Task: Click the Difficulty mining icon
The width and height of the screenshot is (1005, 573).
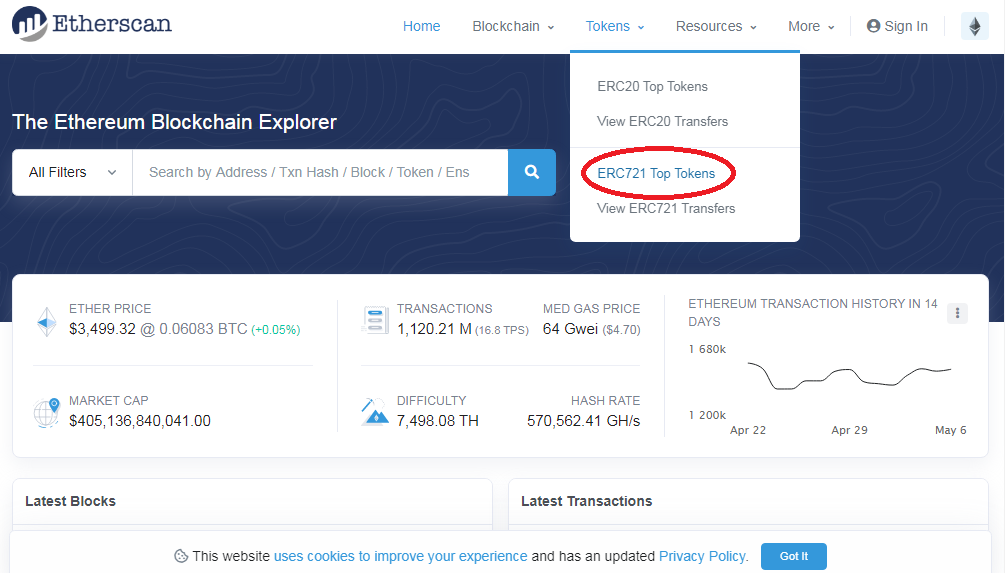Action: click(x=375, y=412)
